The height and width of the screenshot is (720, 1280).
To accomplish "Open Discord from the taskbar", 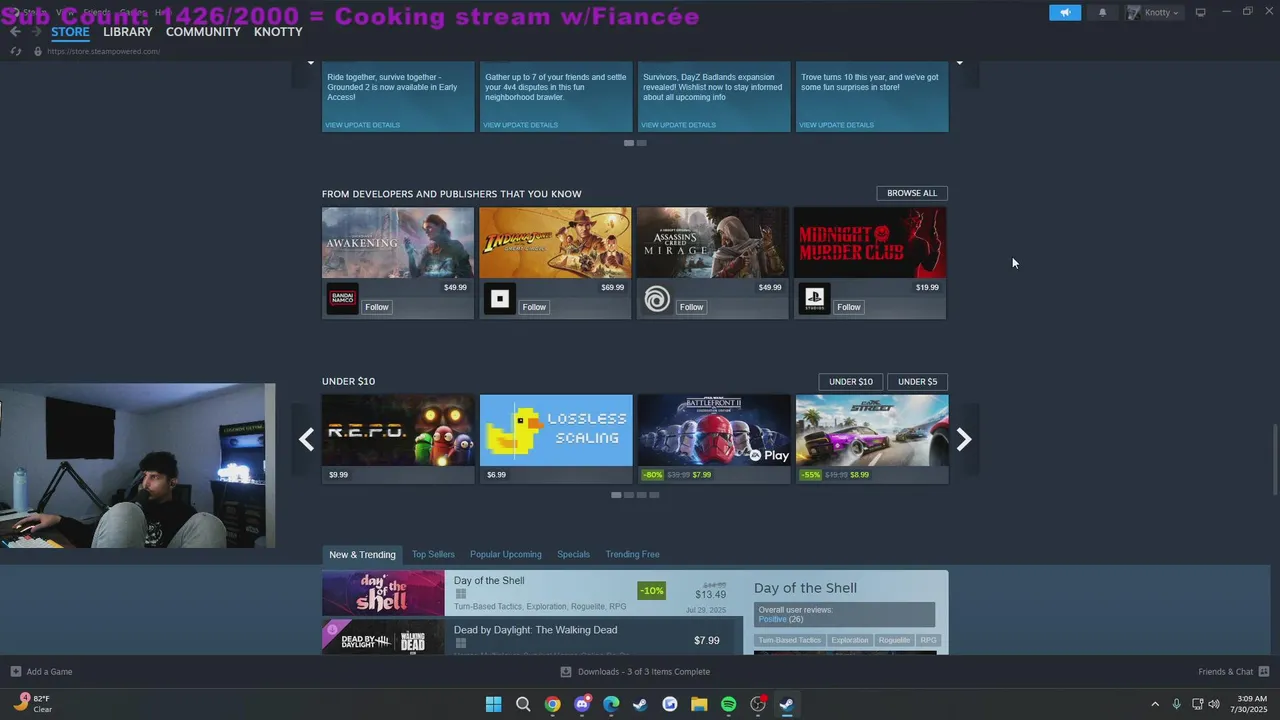I will tap(582, 704).
